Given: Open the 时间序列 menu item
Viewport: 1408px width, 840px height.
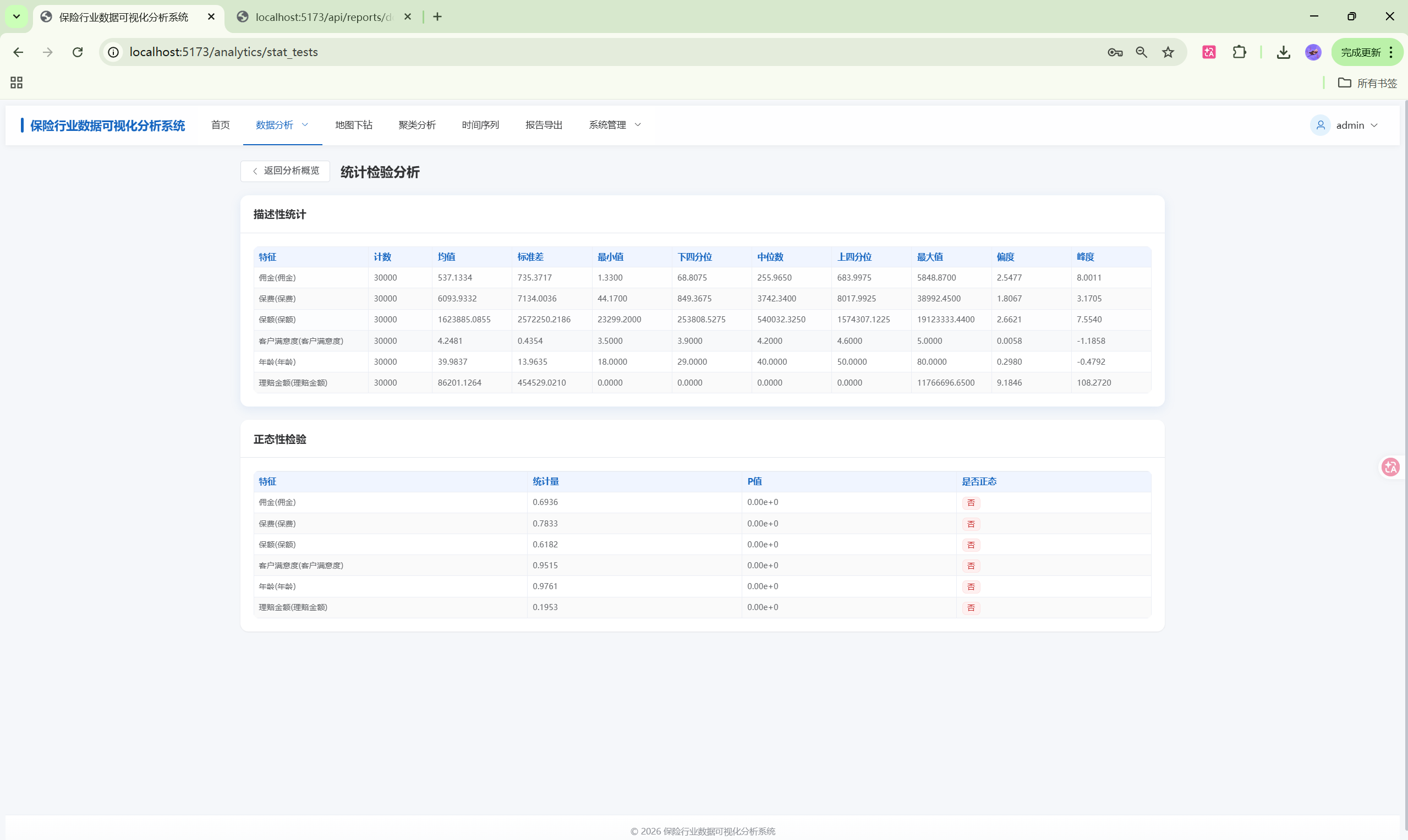Looking at the screenshot, I should pos(480,125).
